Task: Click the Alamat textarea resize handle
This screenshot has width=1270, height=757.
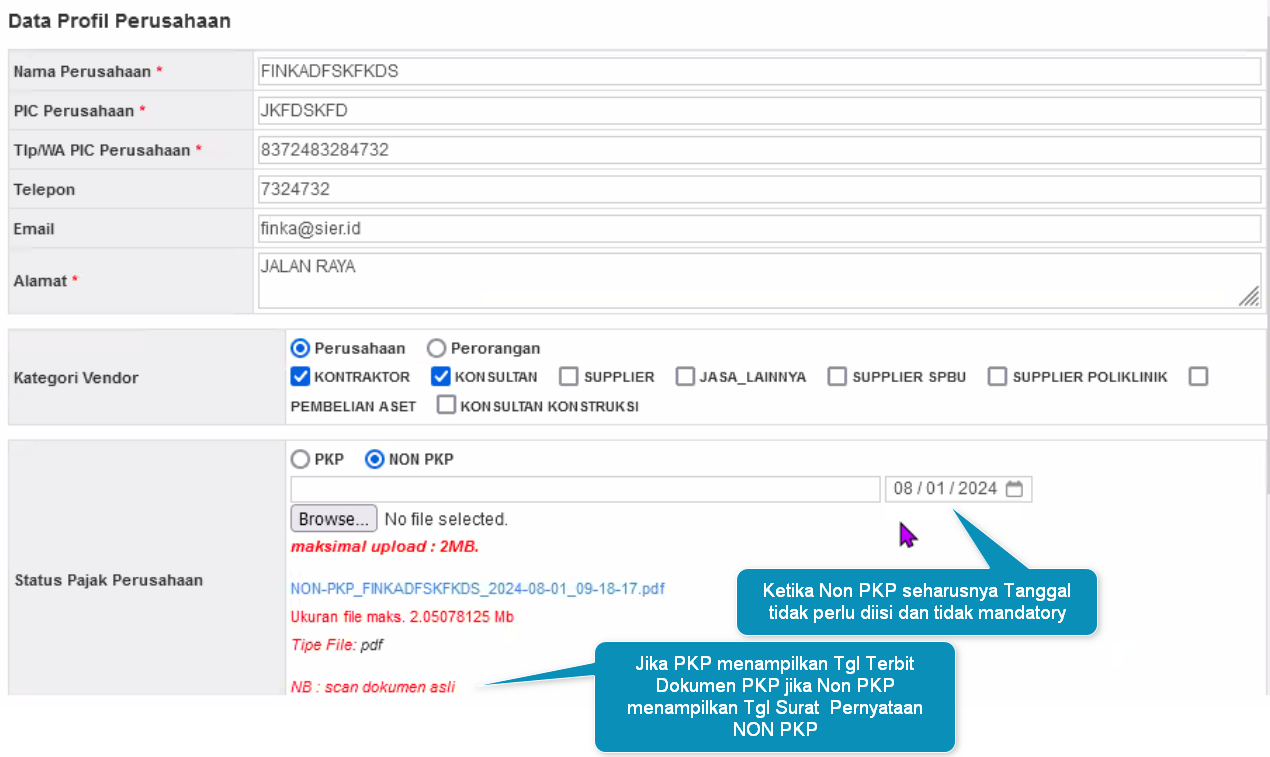Action: pos(1249,296)
